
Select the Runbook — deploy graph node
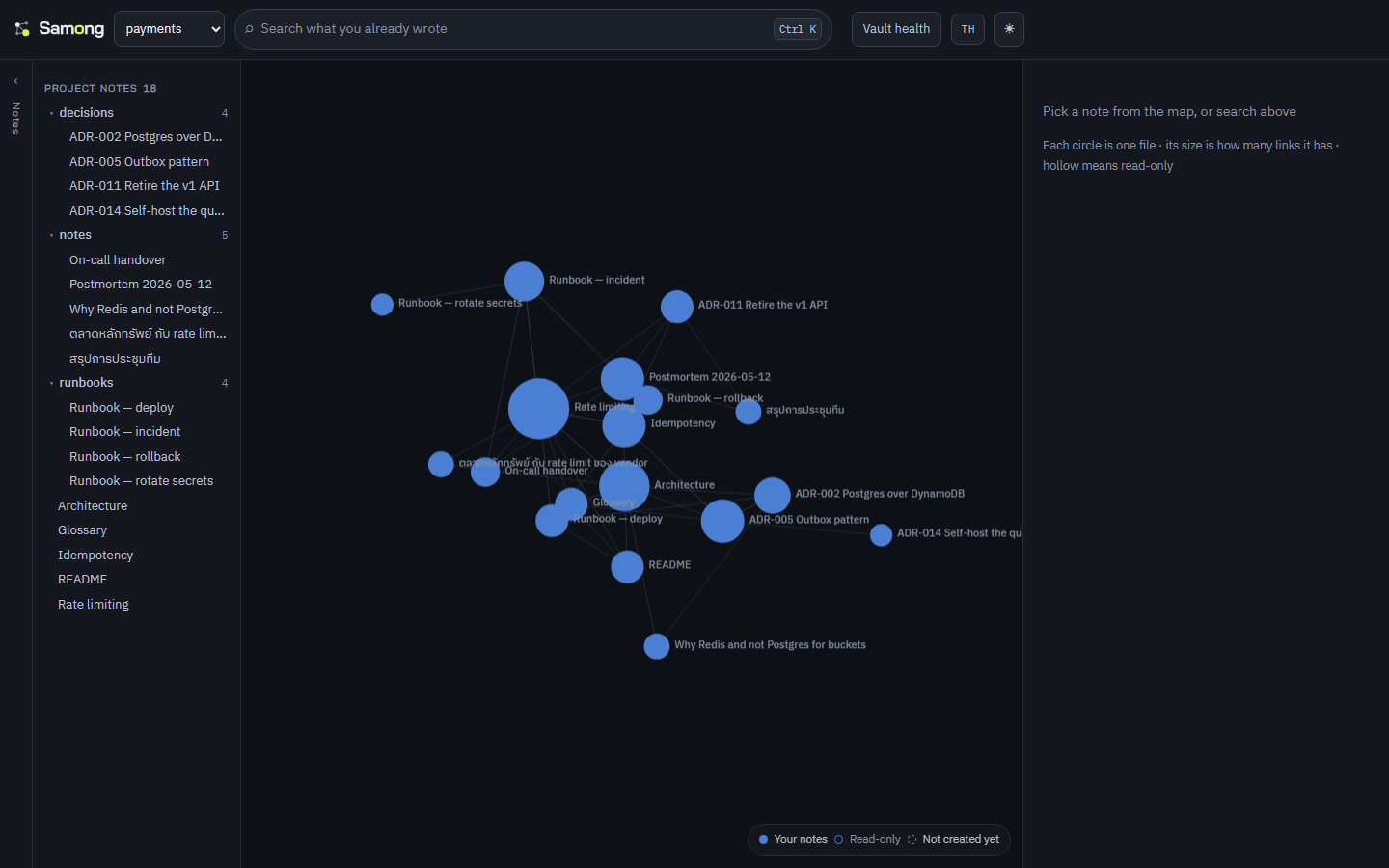(552, 521)
